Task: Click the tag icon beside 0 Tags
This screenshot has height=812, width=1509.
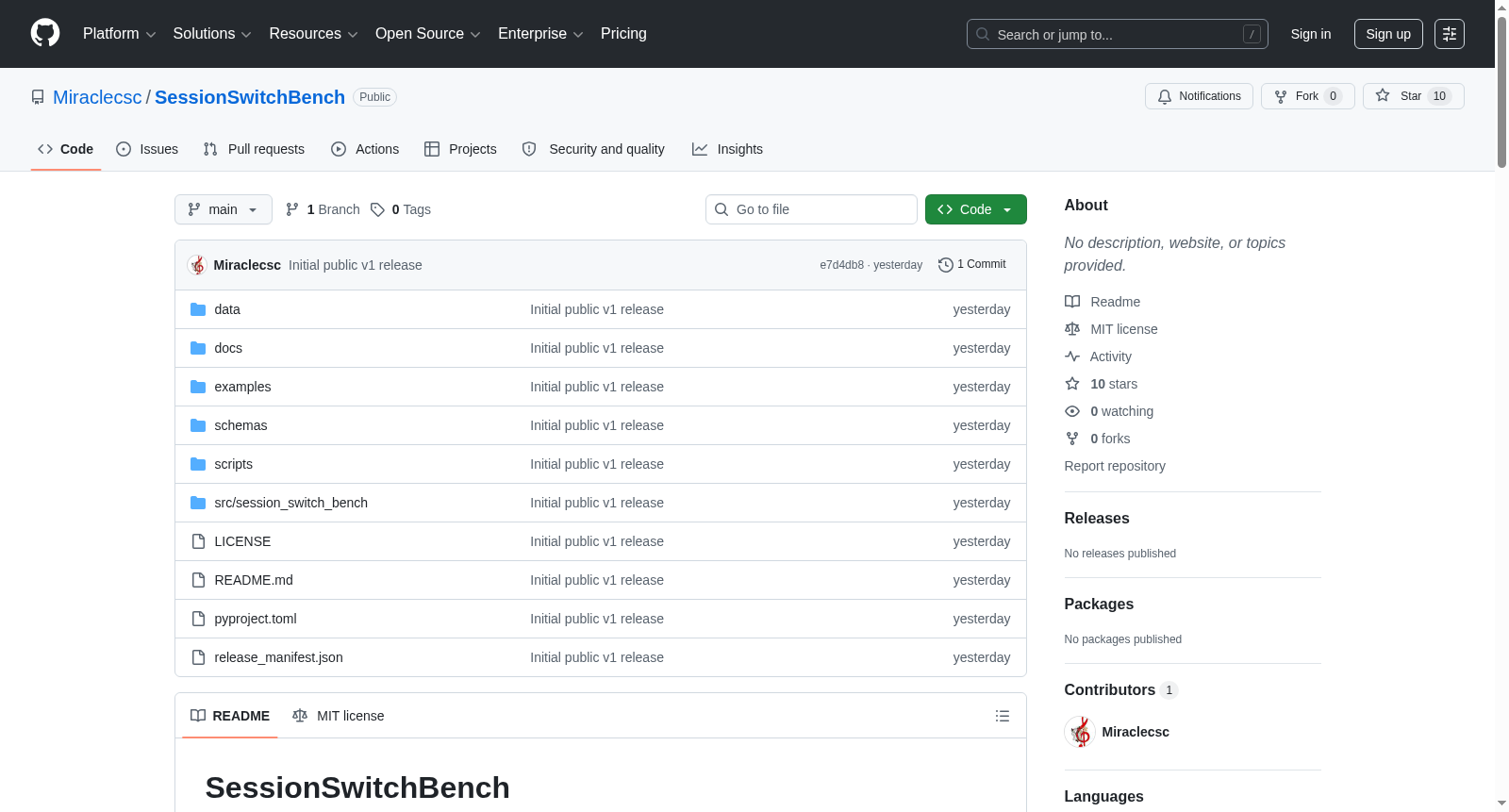Action: 377,209
